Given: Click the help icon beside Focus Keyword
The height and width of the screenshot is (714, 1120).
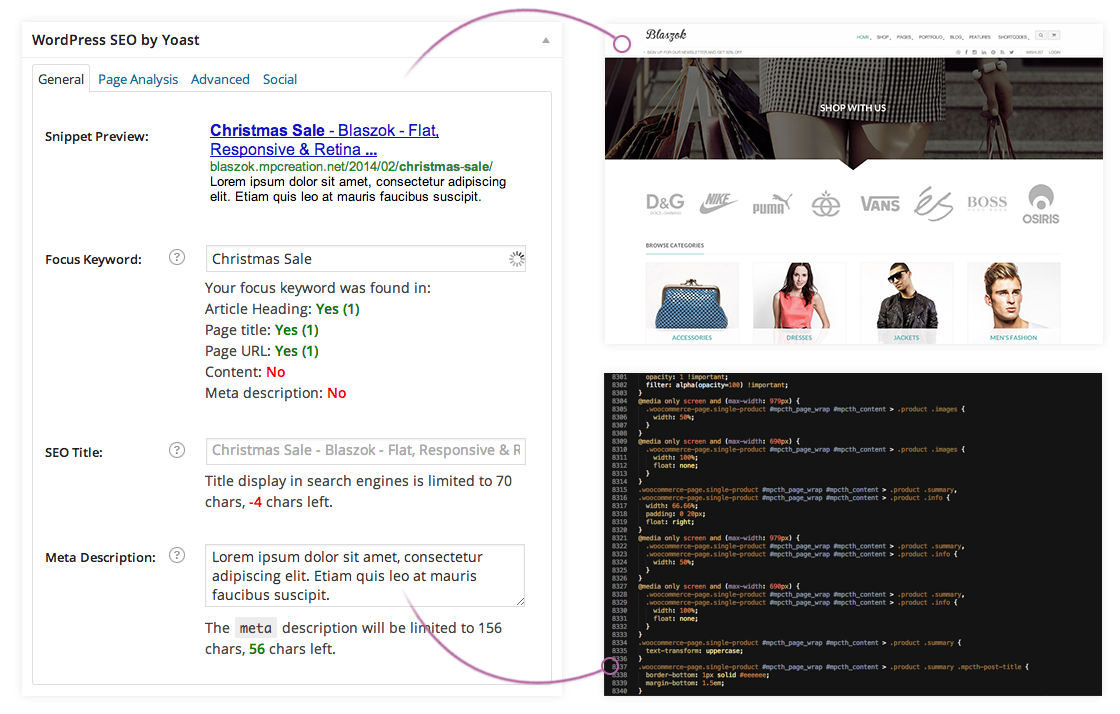Looking at the screenshot, I should 177,258.
